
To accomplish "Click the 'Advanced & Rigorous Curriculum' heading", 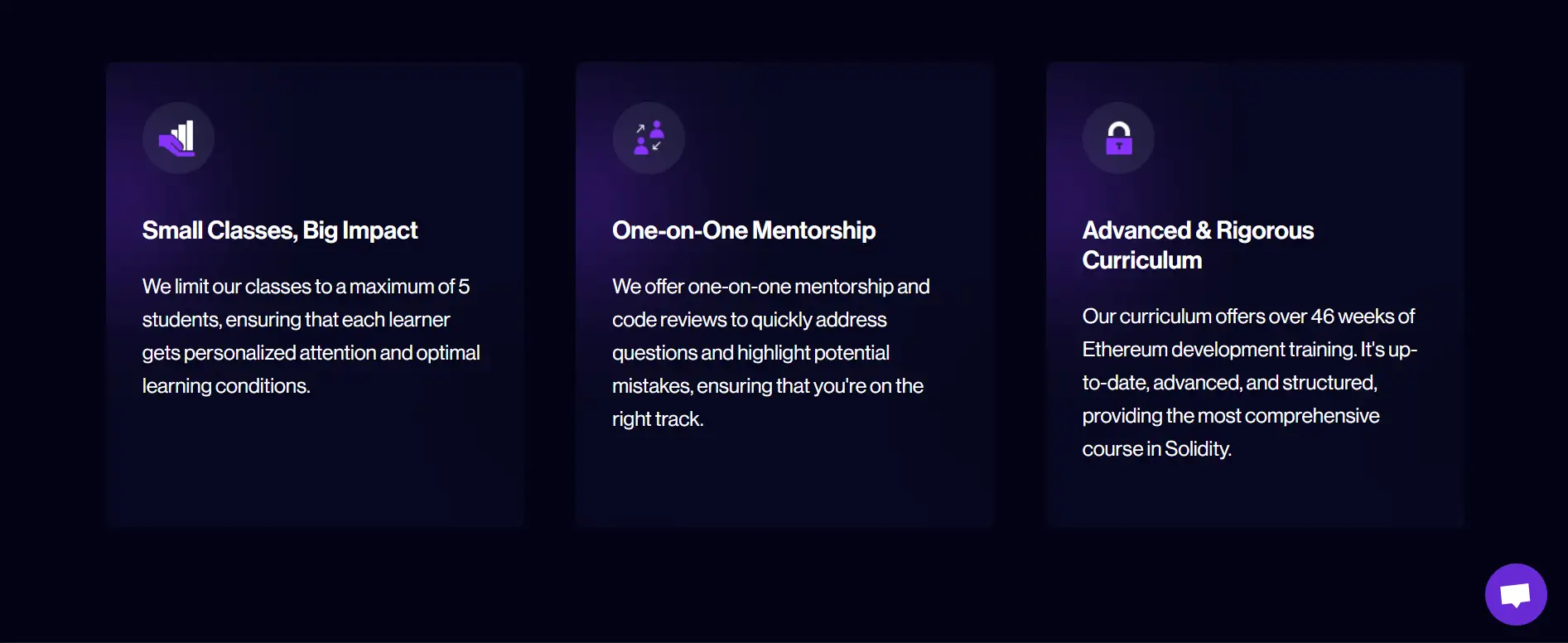I will click(1198, 244).
